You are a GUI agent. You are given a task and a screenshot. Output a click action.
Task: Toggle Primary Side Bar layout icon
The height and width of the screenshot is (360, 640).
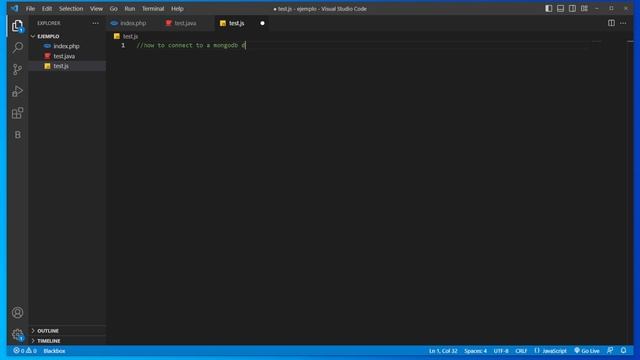[x=549, y=9]
